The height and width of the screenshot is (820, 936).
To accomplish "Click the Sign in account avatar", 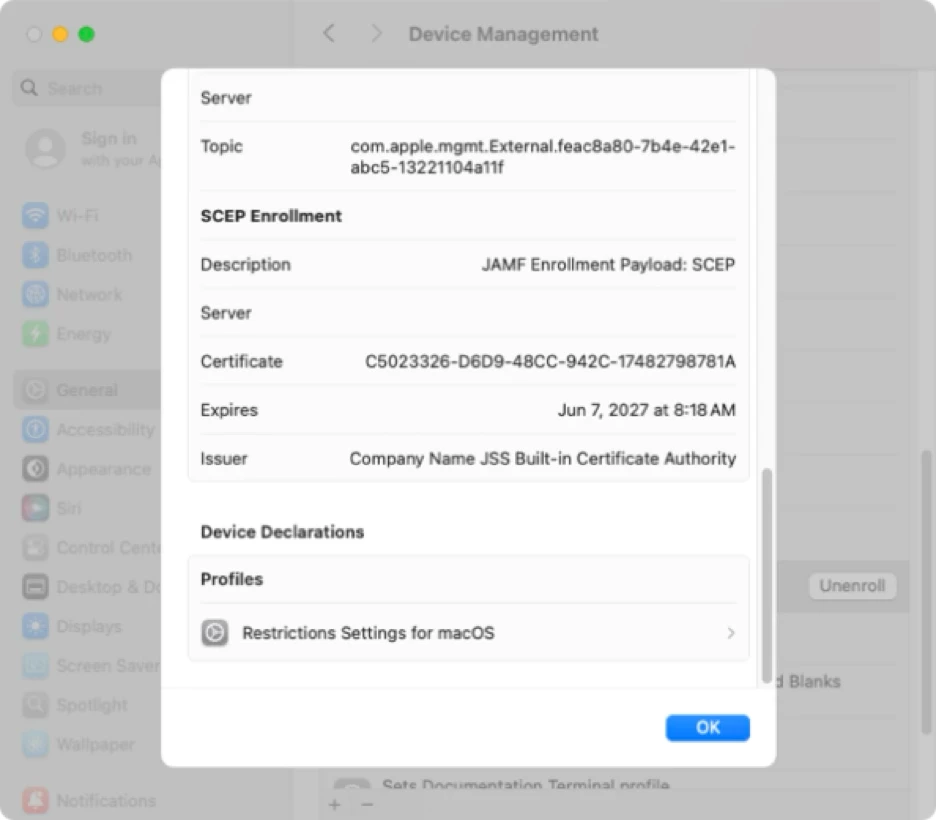I will point(45,149).
